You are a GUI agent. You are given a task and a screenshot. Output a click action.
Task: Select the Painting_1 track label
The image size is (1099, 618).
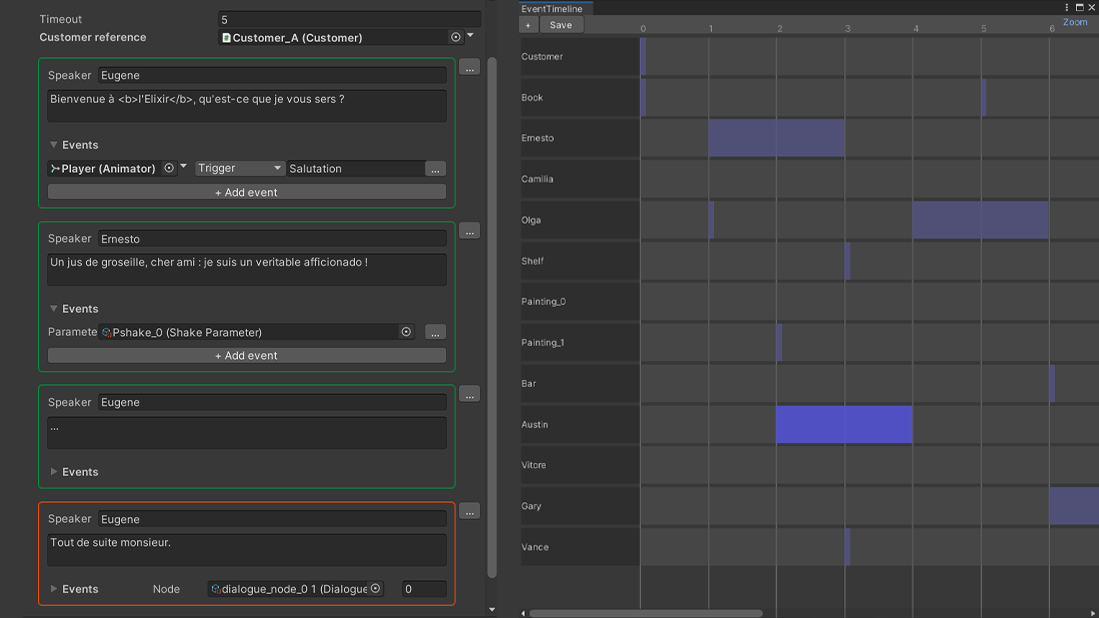pos(542,343)
